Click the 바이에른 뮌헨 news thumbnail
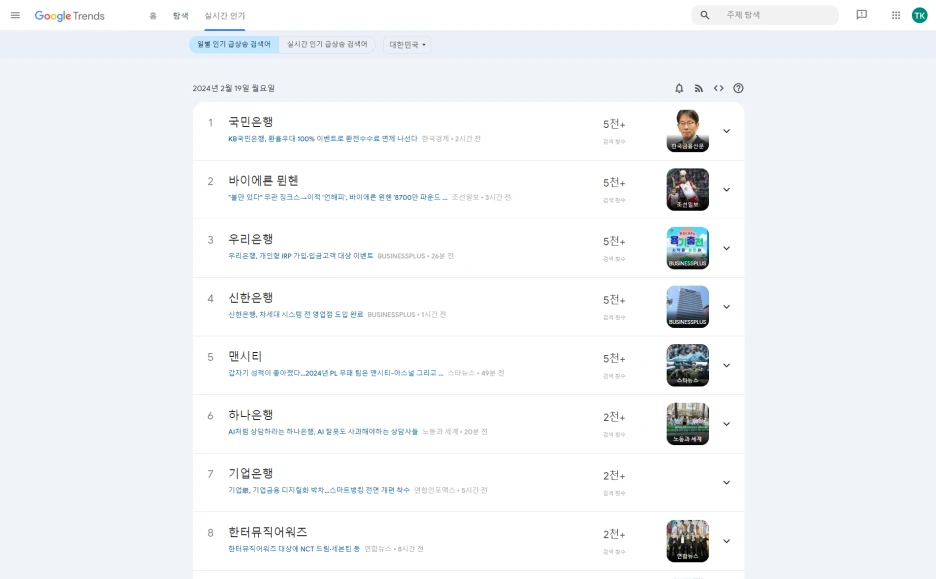This screenshot has height=579, width=936. pos(687,189)
